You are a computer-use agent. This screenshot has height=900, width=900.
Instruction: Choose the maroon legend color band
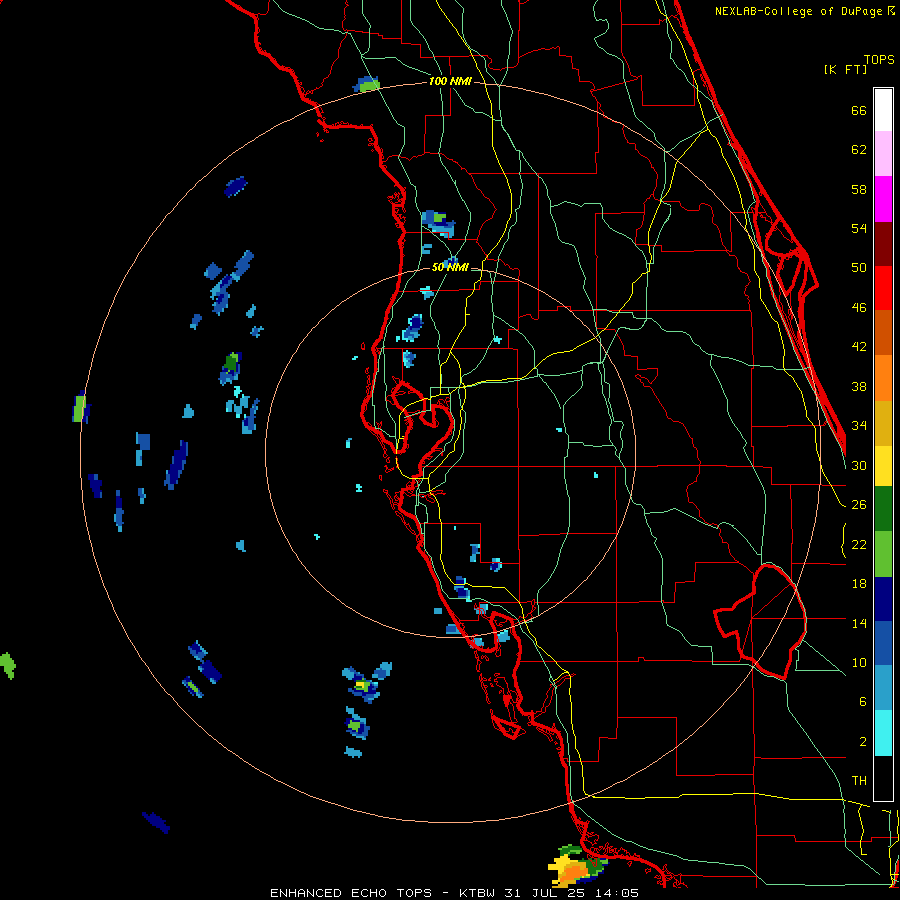click(883, 244)
